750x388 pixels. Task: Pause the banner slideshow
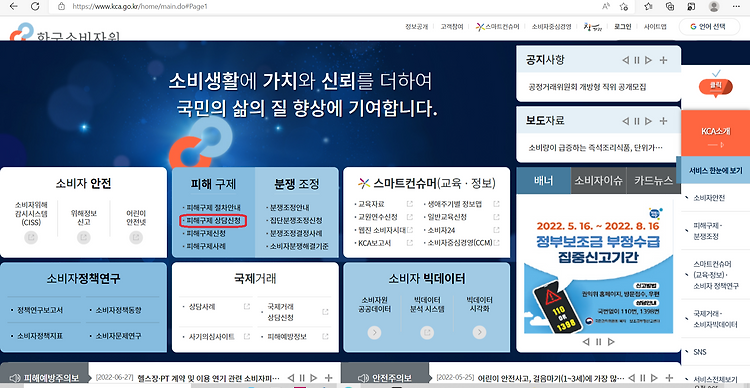(x=598, y=342)
